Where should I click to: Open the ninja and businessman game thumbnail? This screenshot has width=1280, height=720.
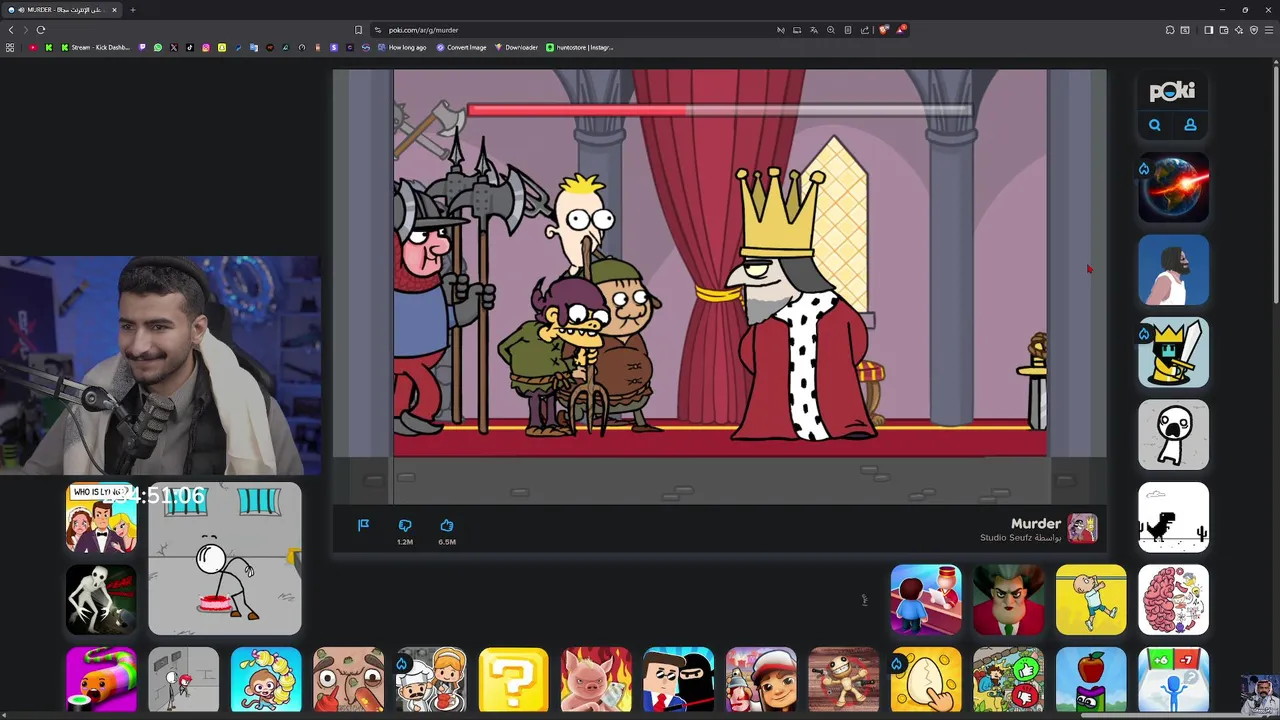click(678, 680)
